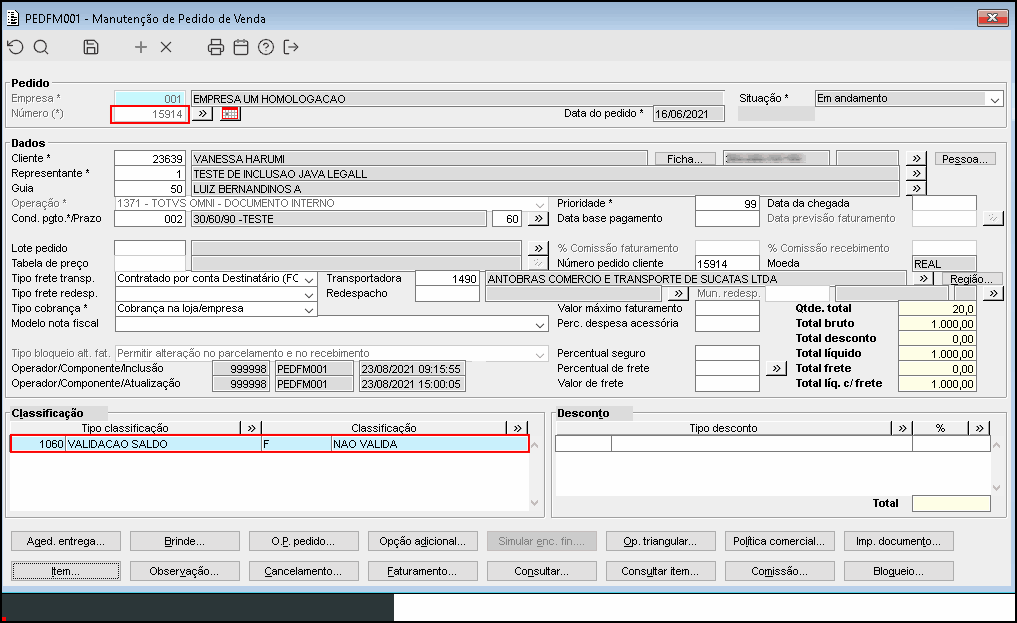Click the Prioridade input field
This screenshot has height=623, width=1017.
tap(727, 203)
